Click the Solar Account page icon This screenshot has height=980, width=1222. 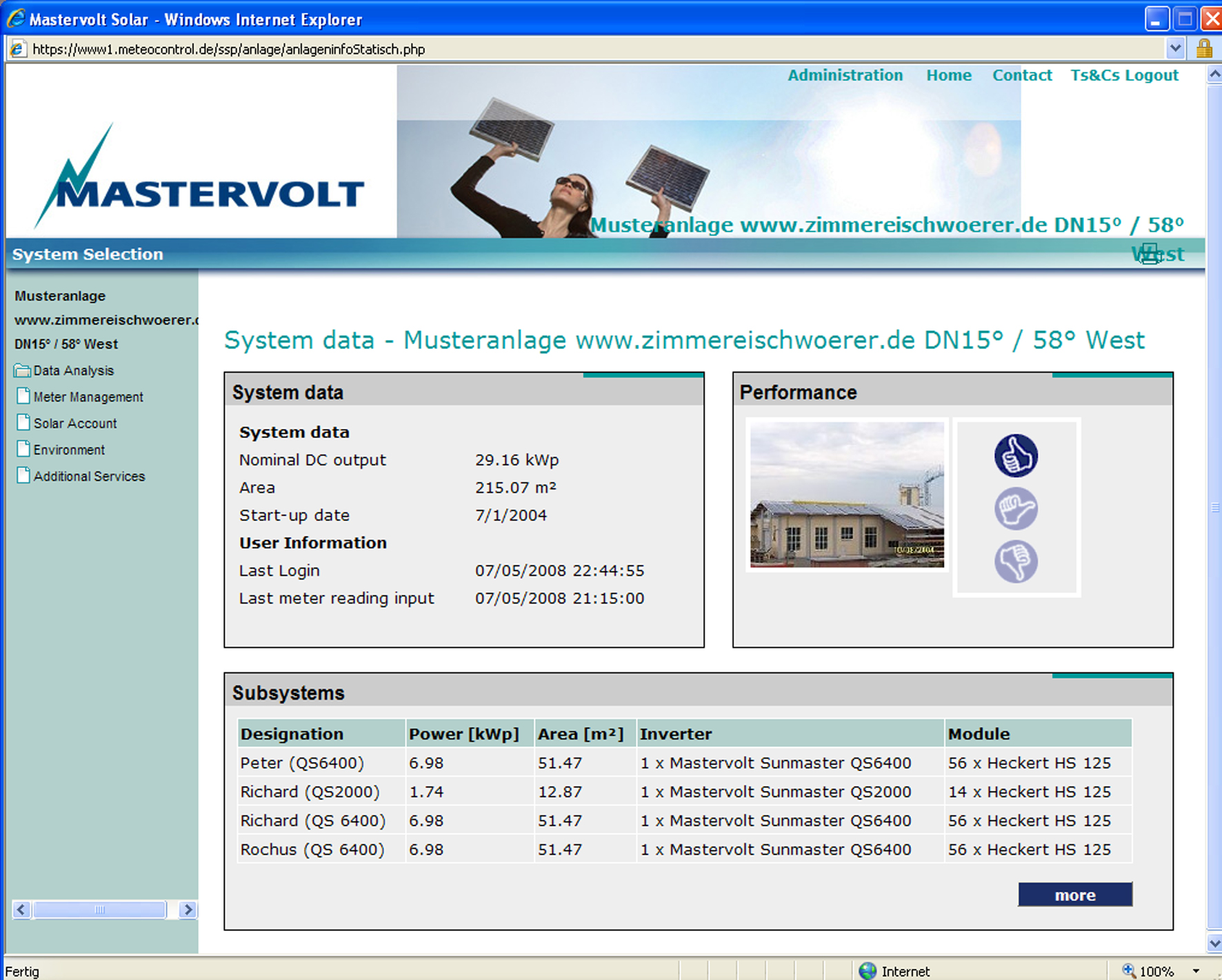pyautogui.click(x=23, y=422)
